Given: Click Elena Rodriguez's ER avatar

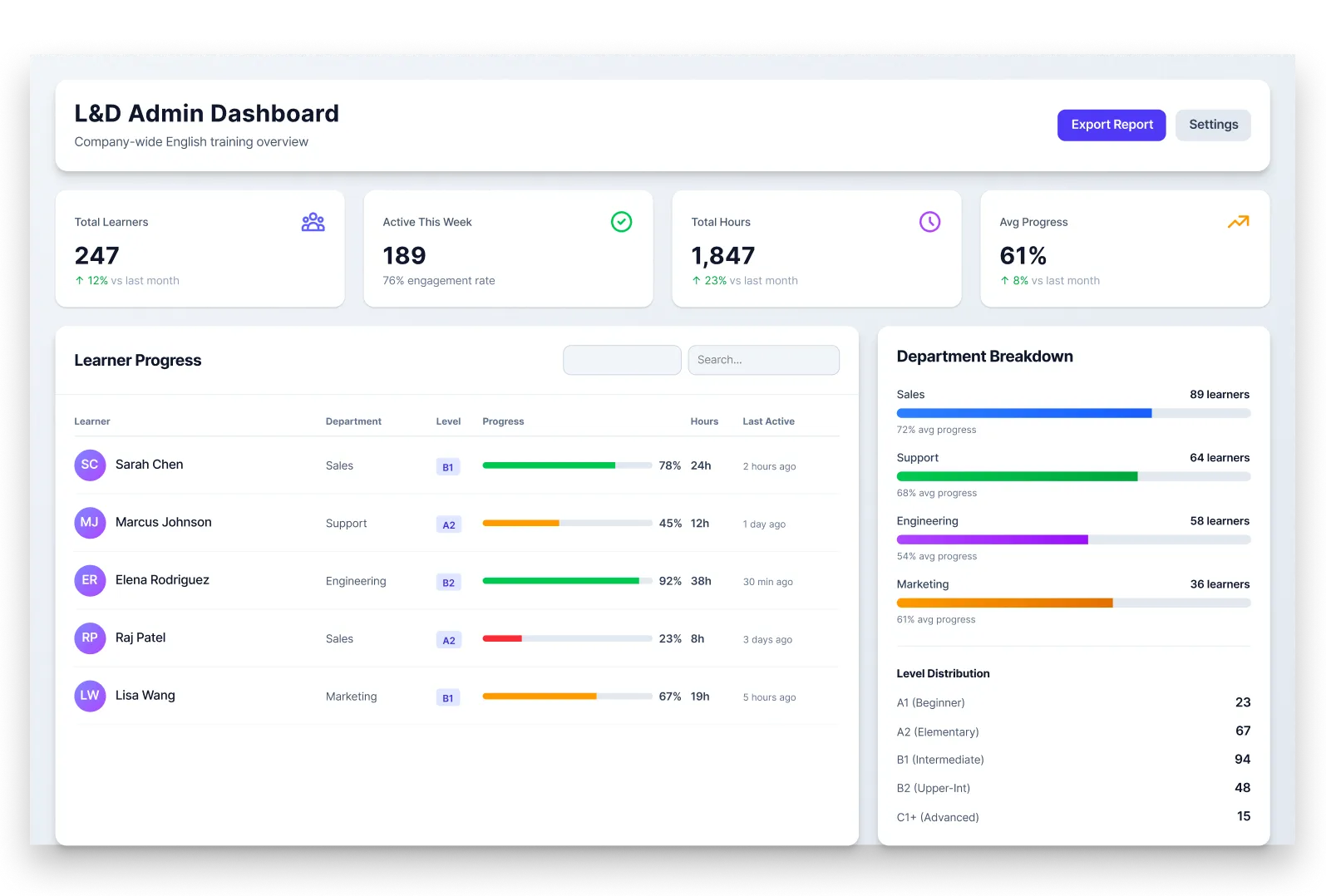Looking at the screenshot, I should coord(90,580).
